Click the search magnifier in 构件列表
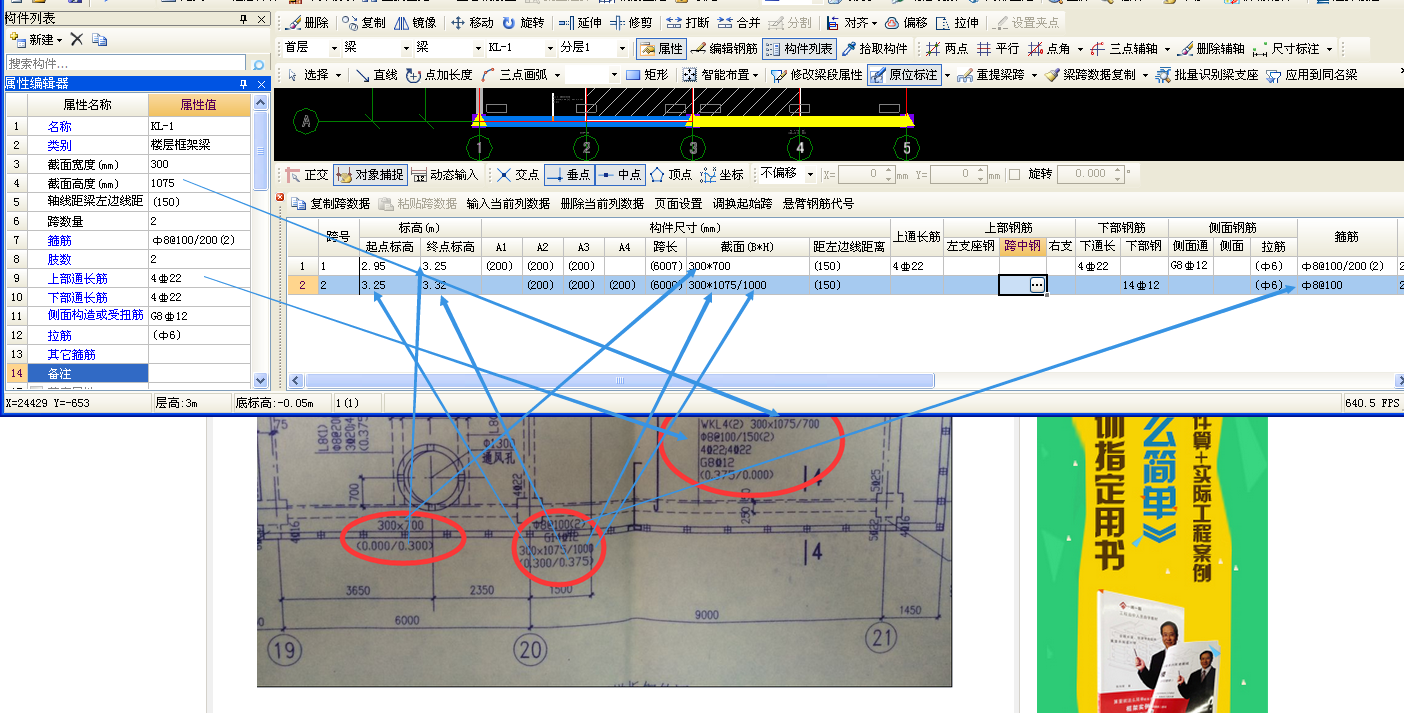This screenshot has height=713, width=1404. click(259, 64)
